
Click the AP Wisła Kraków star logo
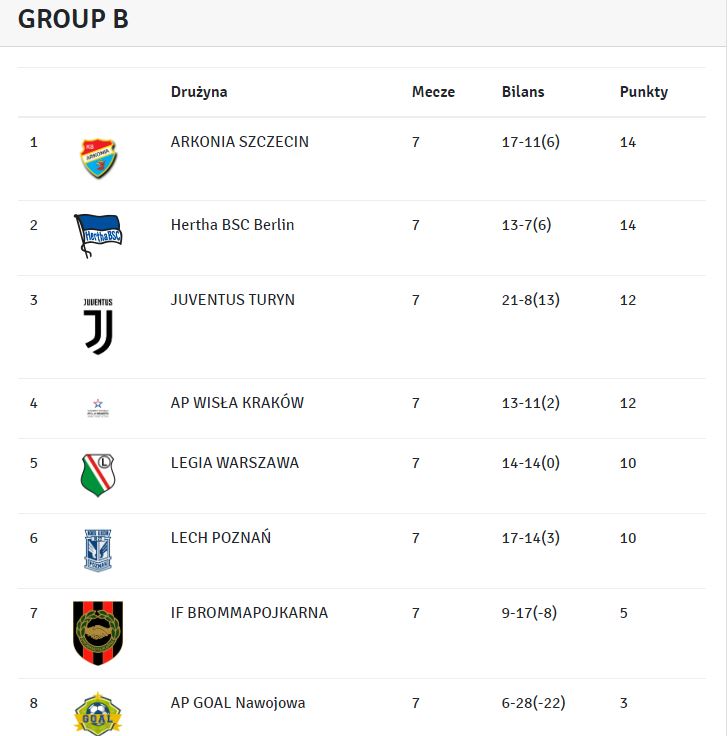tap(98, 408)
